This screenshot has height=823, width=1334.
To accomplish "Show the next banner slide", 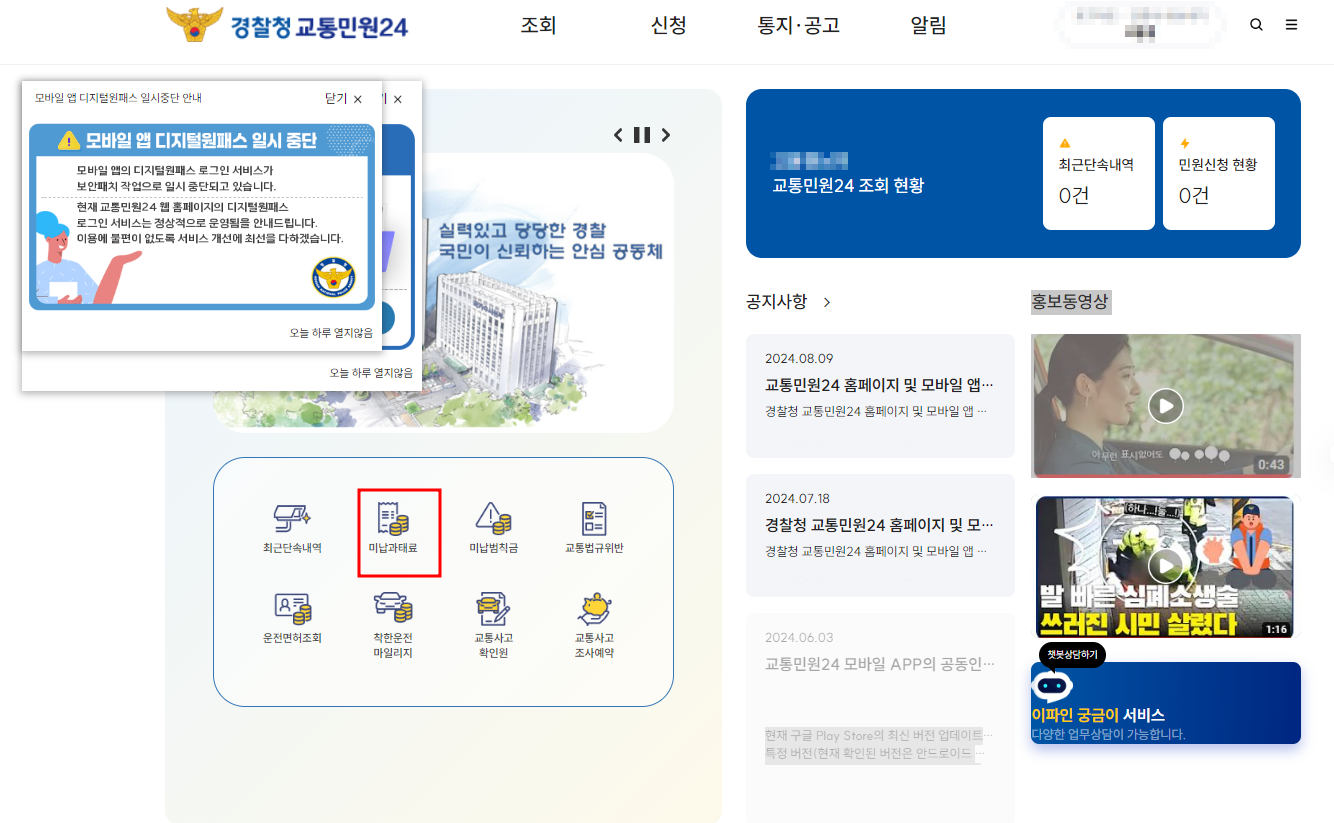I will (666, 135).
